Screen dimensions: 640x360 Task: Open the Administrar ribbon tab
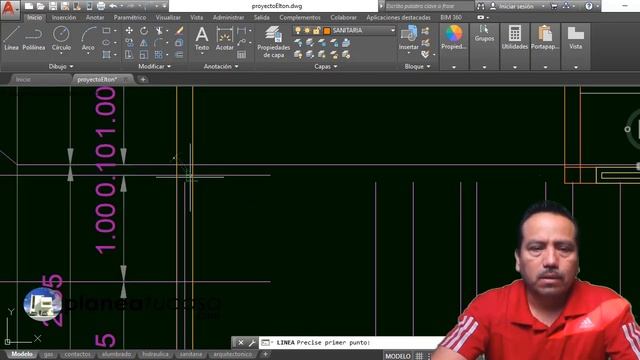pyautogui.click(x=228, y=18)
